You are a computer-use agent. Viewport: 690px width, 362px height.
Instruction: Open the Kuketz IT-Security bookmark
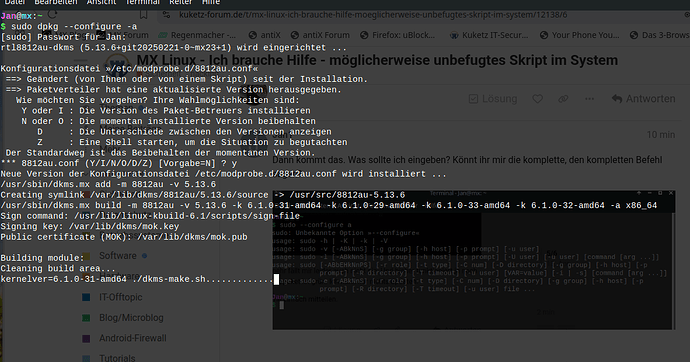pyautogui.click(x=489, y=35)
